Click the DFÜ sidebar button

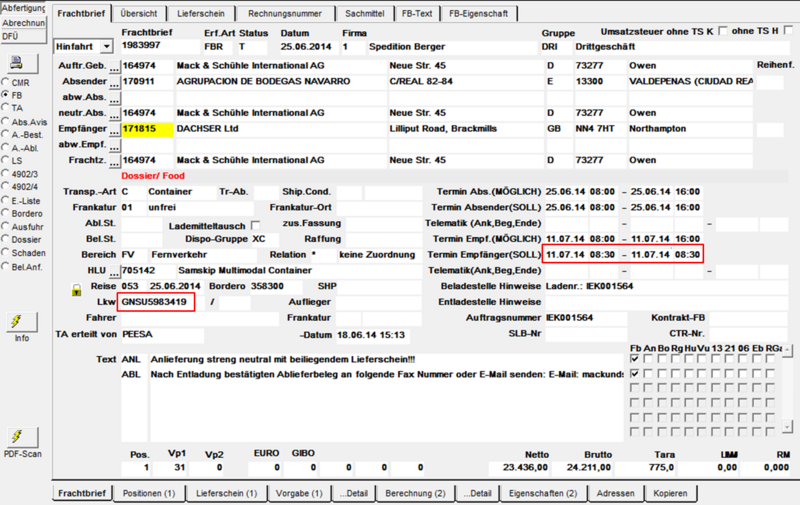point(23,36)
